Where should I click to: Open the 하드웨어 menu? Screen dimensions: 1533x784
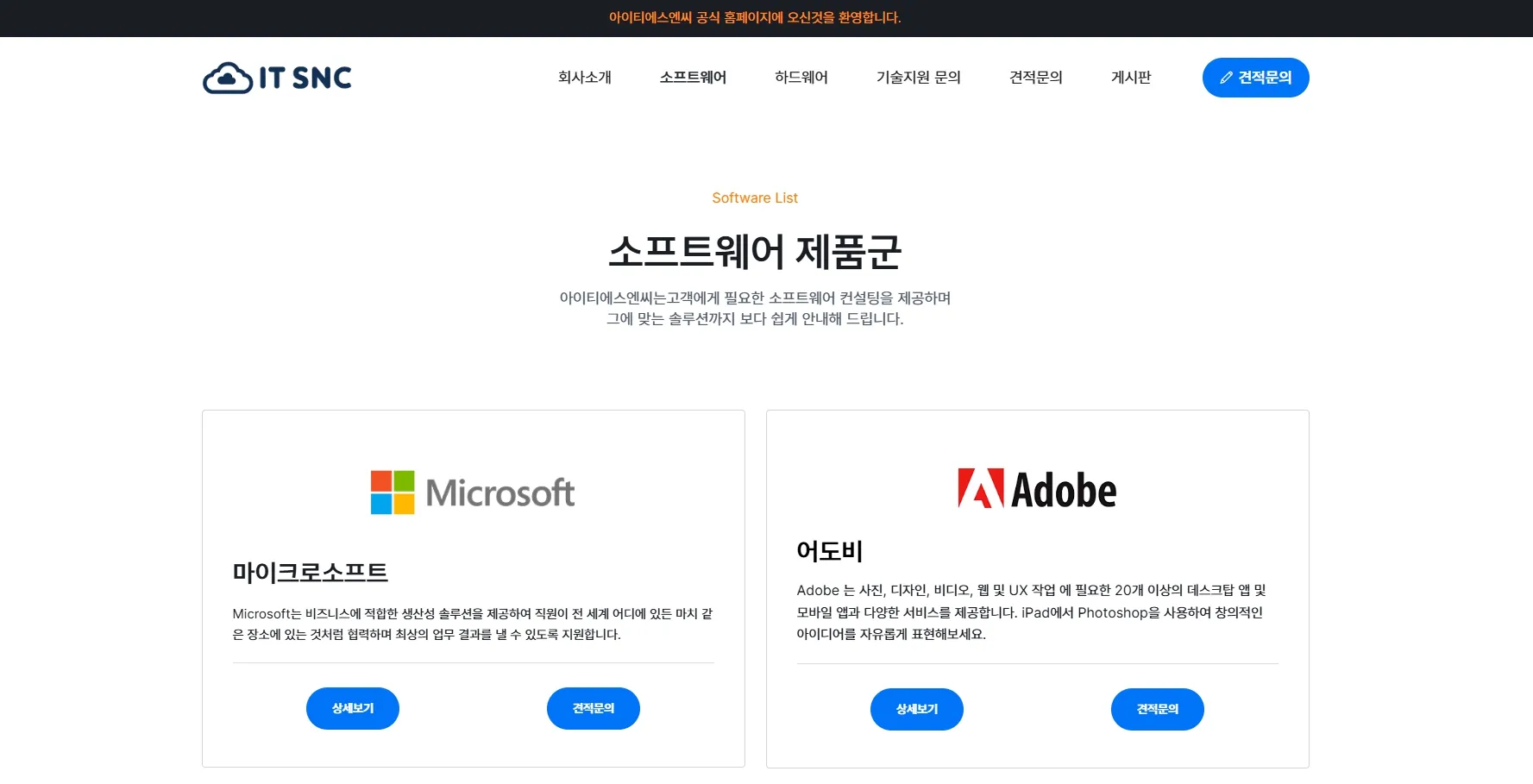click(x=801, y=78)
